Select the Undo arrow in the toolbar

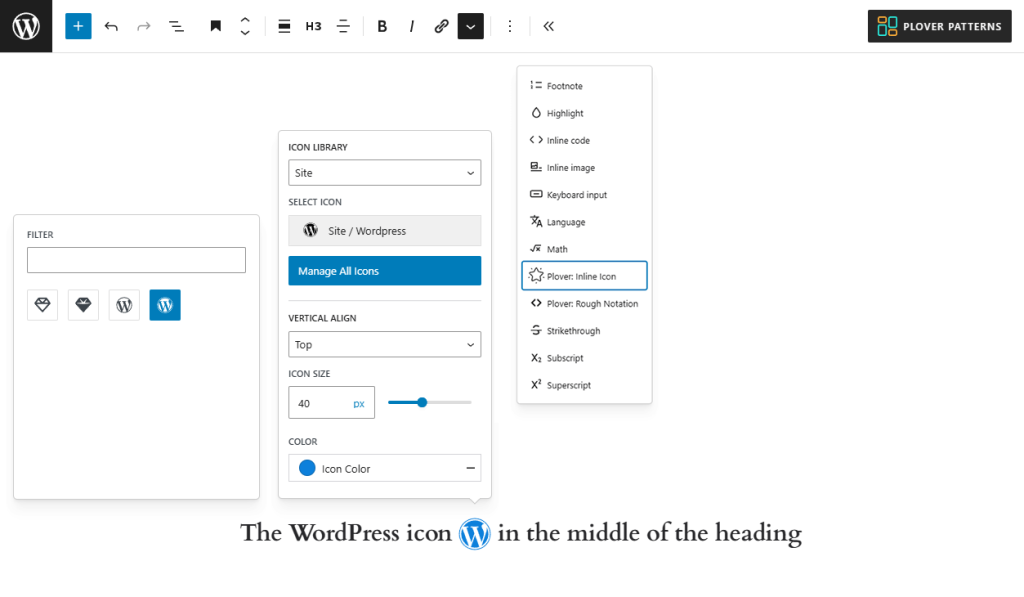click(x=111, y=26)
